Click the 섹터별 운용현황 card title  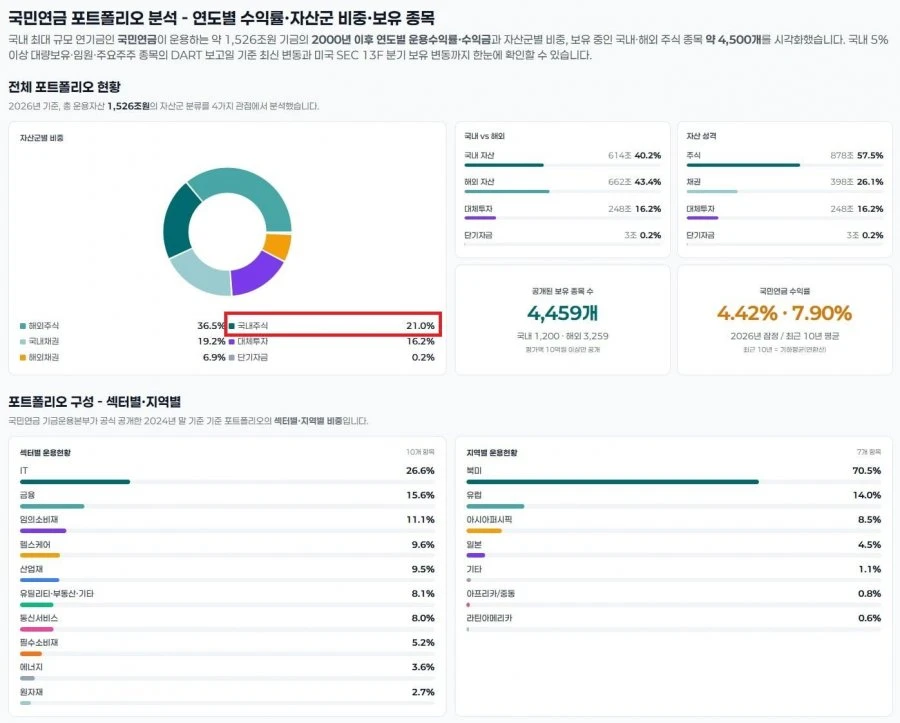pos(45,453)
